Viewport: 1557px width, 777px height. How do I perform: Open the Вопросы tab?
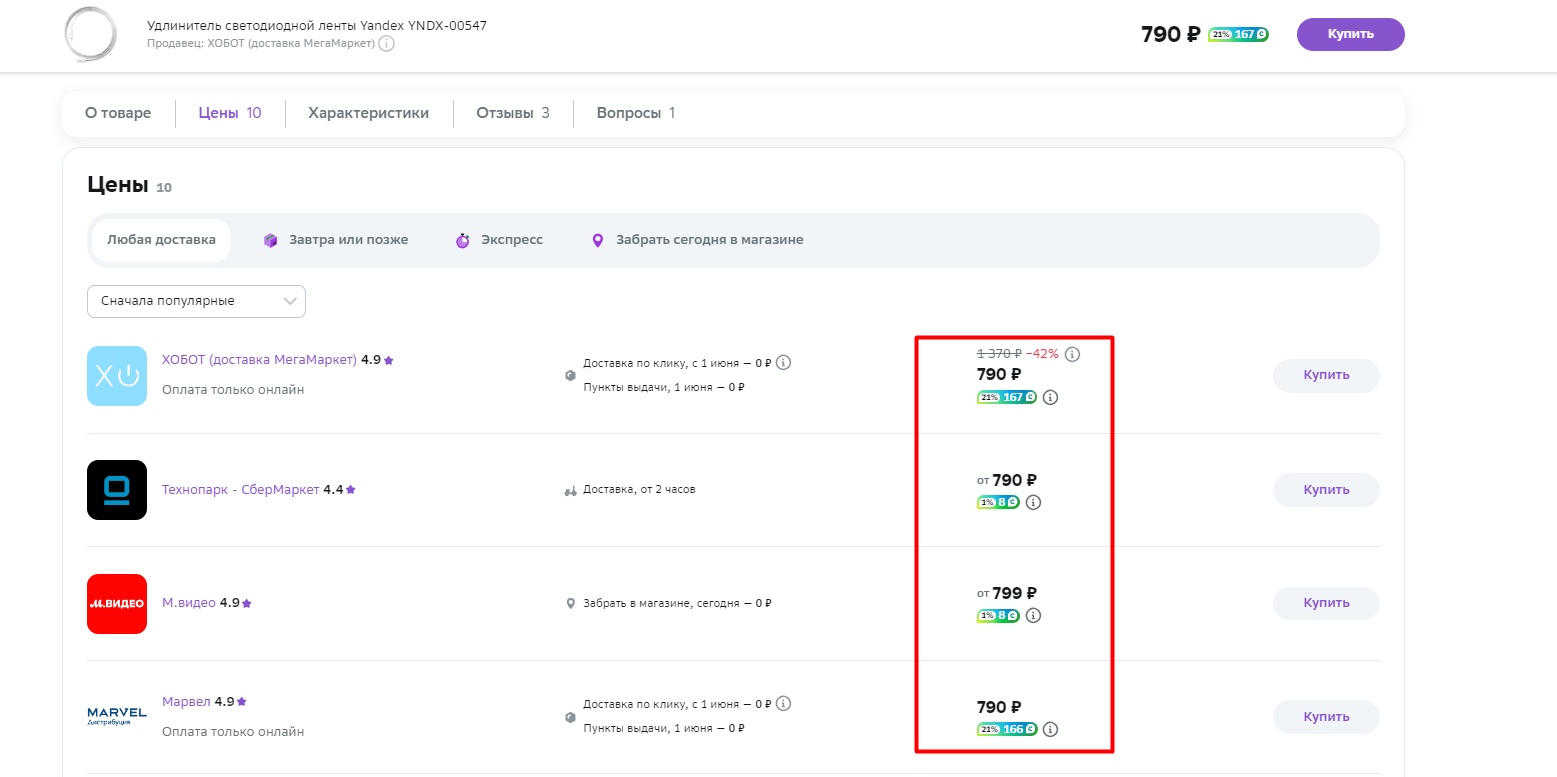tap(636, 113)
